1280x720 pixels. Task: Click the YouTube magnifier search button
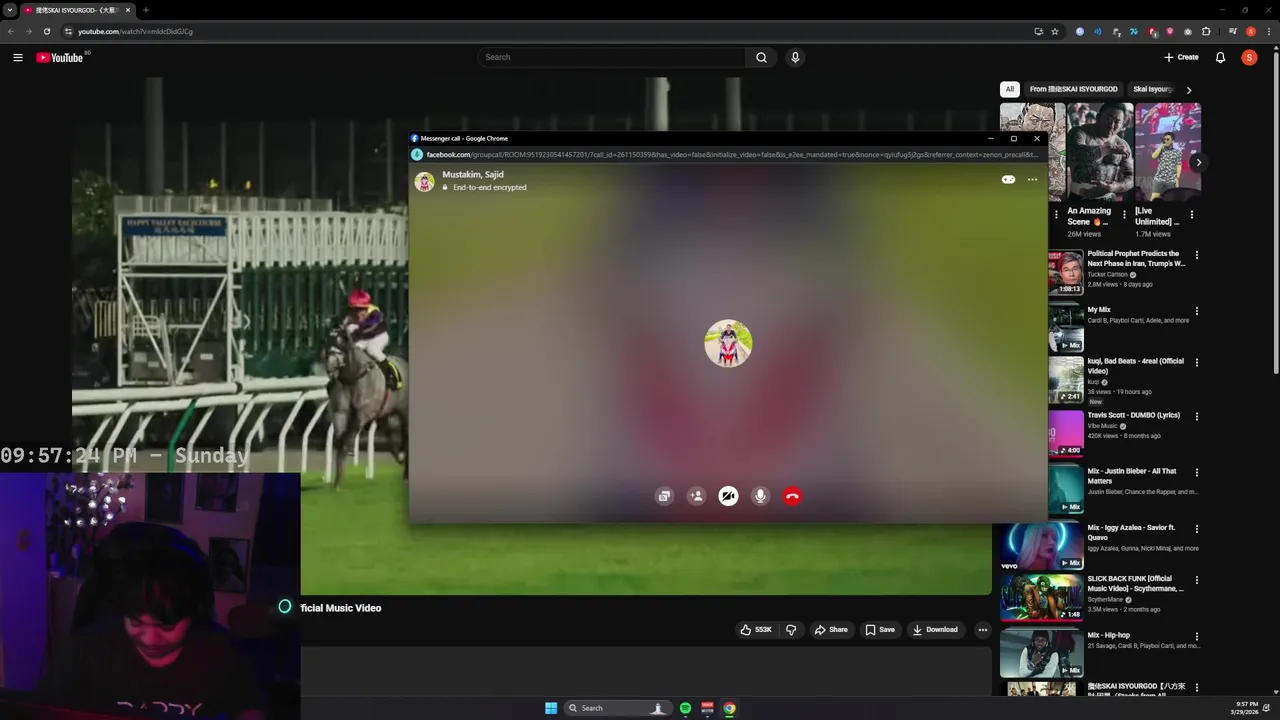761,57
